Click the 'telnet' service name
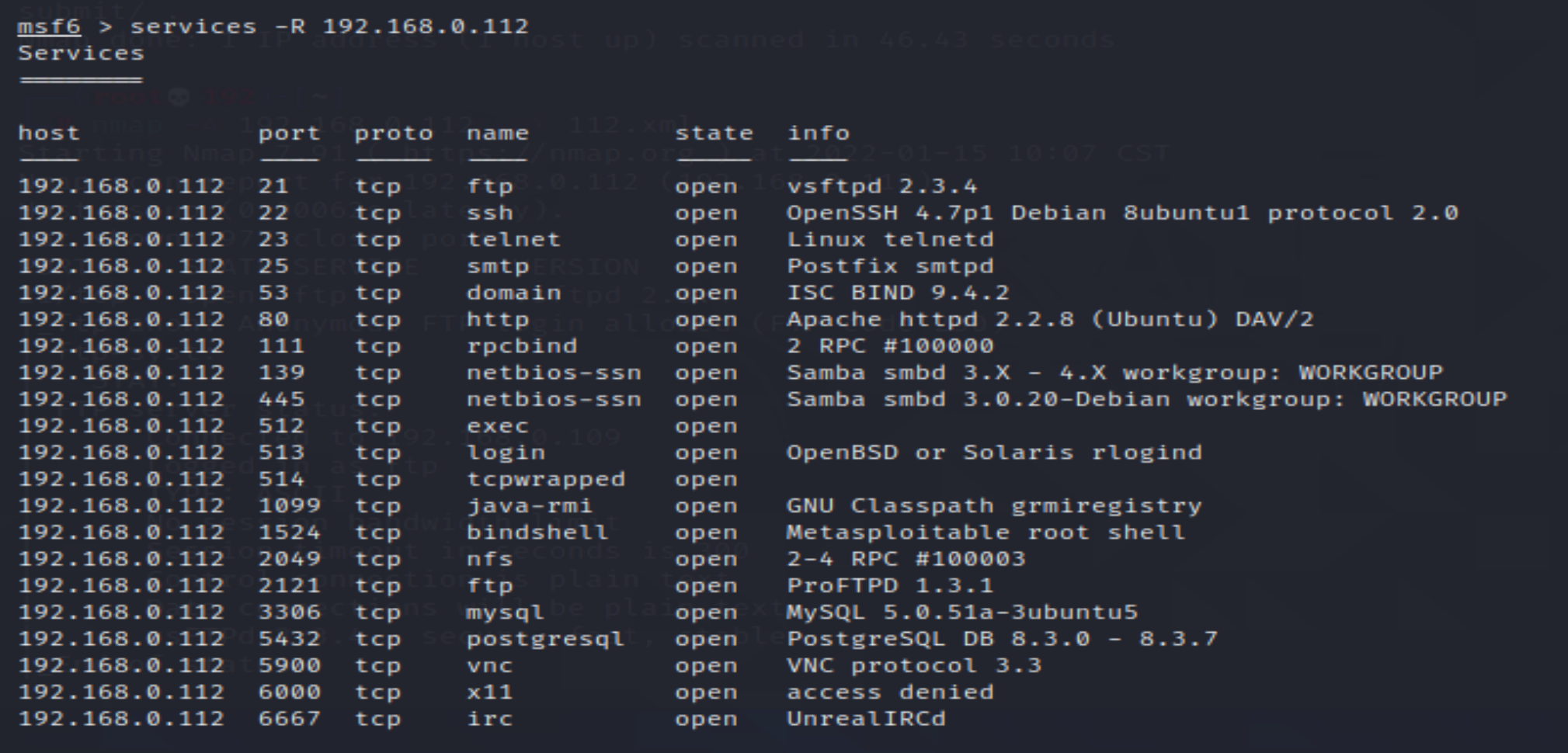This screenshot has width=1568, height=753. 513,239
